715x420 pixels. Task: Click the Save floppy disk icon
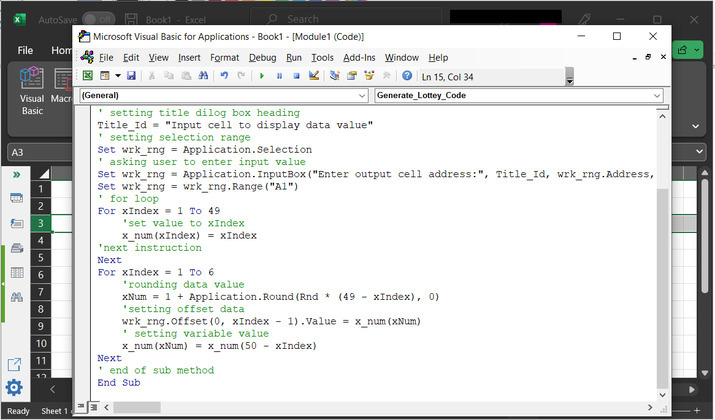(x=131, y=75)
